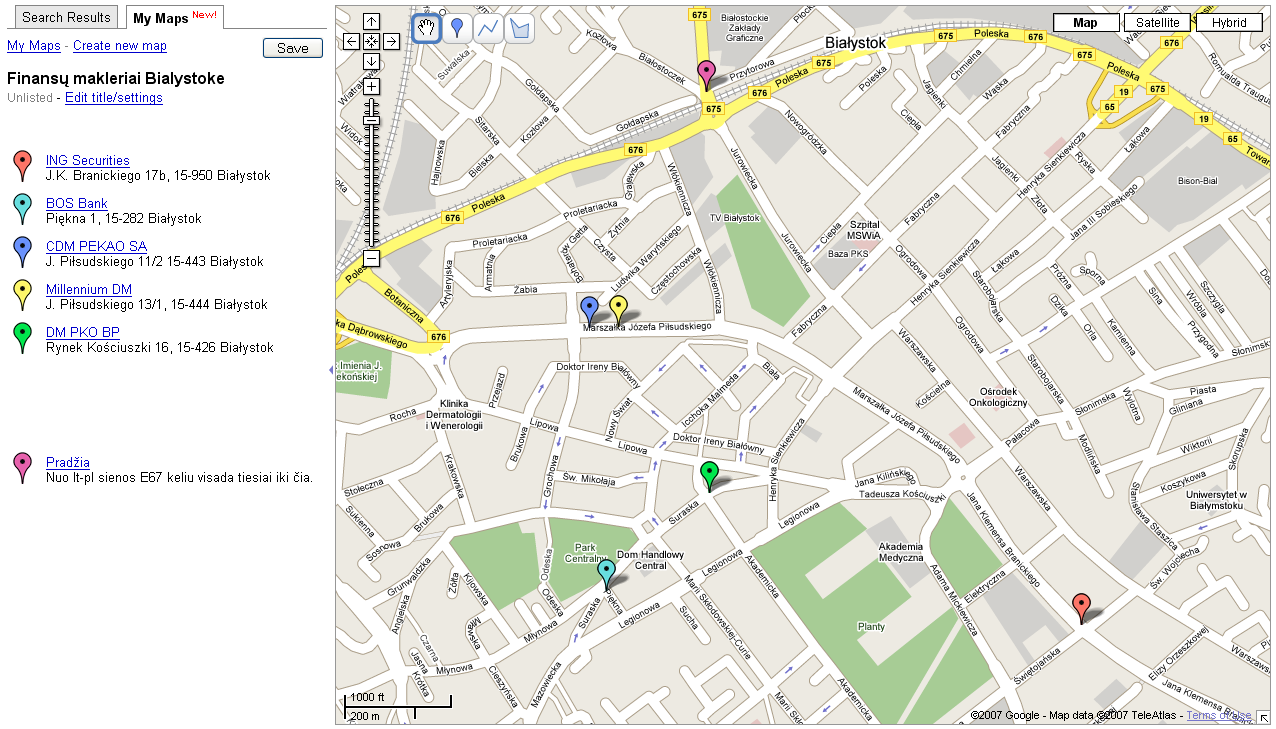Screen dimensions: 1276x729
Task: Switch to Satellite view
Action: coord(1157,22)
